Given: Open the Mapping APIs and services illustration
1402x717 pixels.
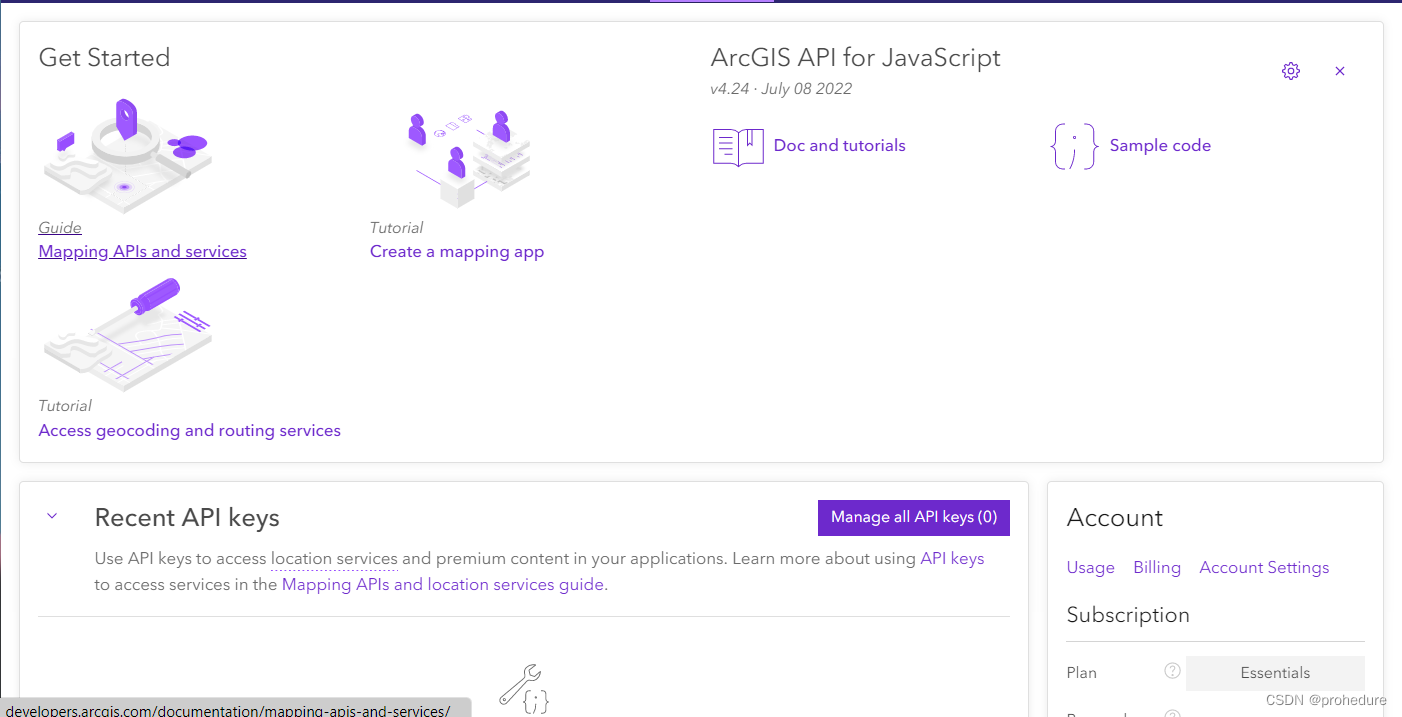Looking at the screenshot, I should pyautogui.click(x=127, y=155).
